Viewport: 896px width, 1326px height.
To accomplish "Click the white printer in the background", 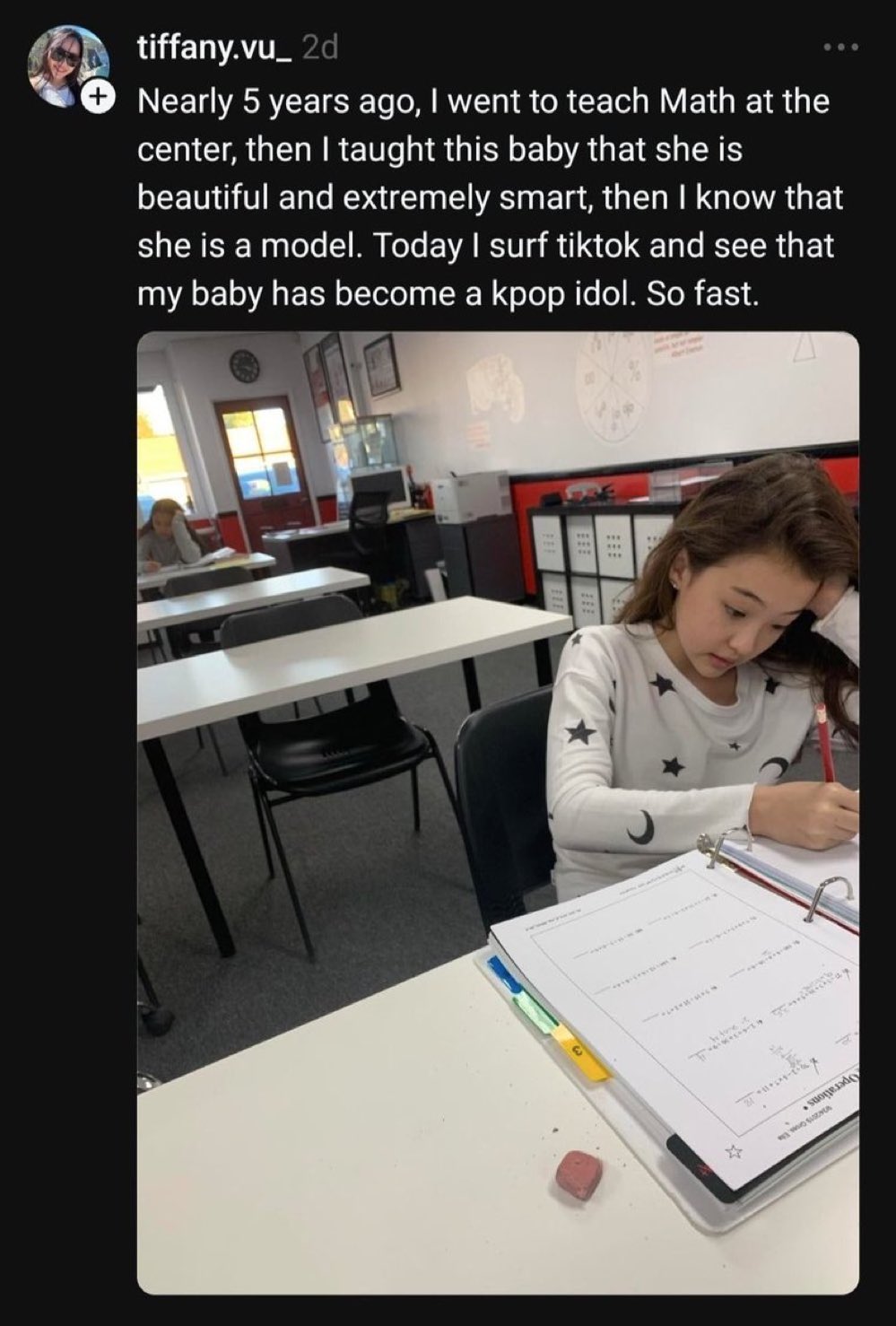I will tap(470, 497).
